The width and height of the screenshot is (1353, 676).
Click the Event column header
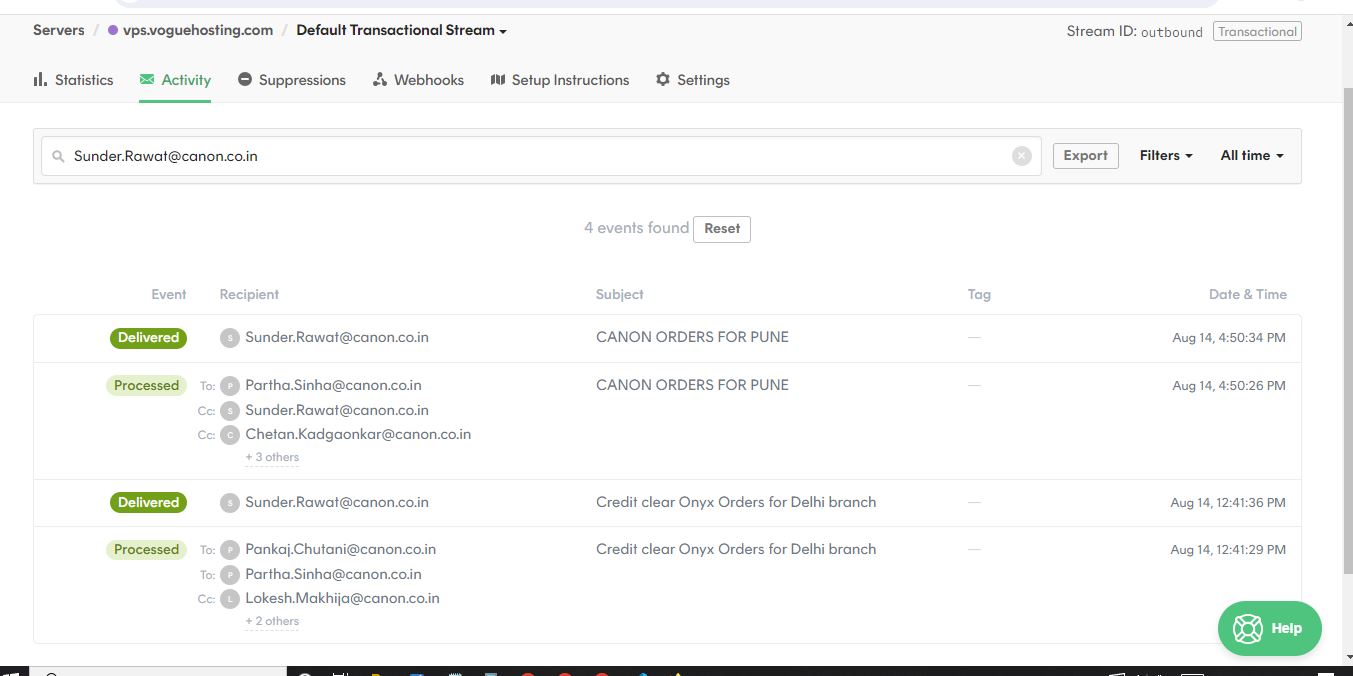click(169, 295)
